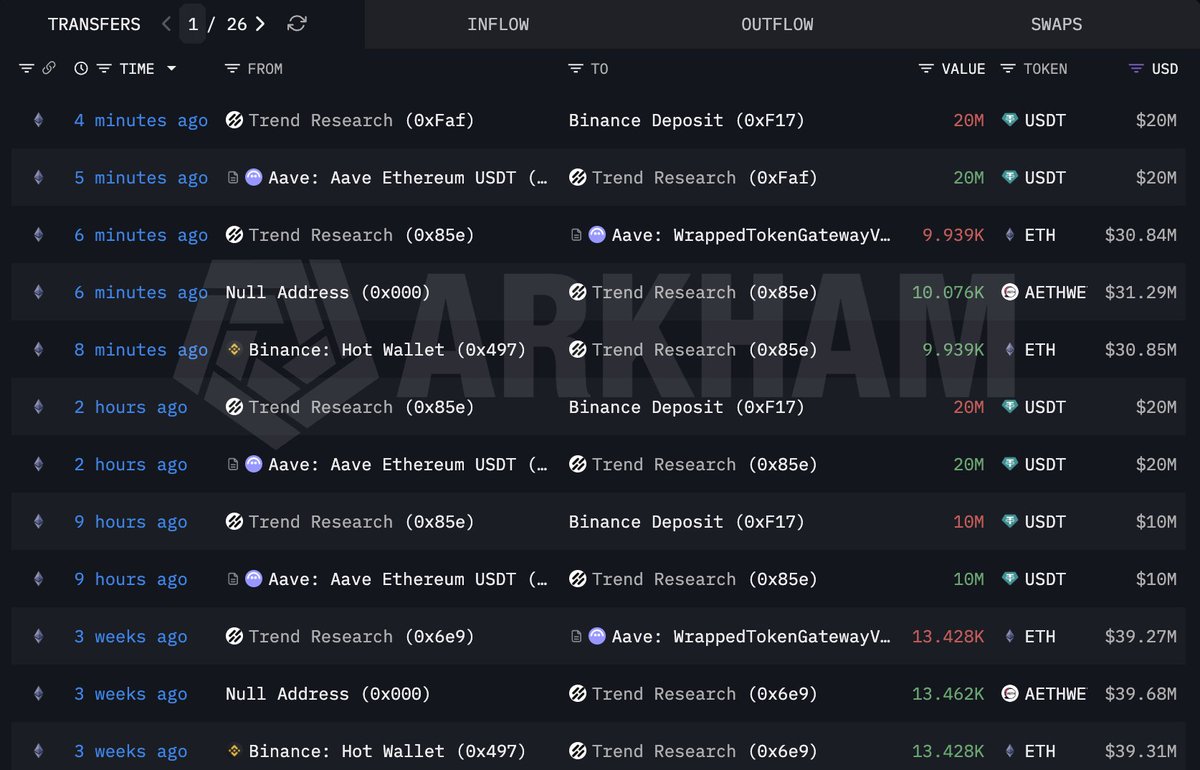Click the $39.27M USD amount

pos(1141,636)
